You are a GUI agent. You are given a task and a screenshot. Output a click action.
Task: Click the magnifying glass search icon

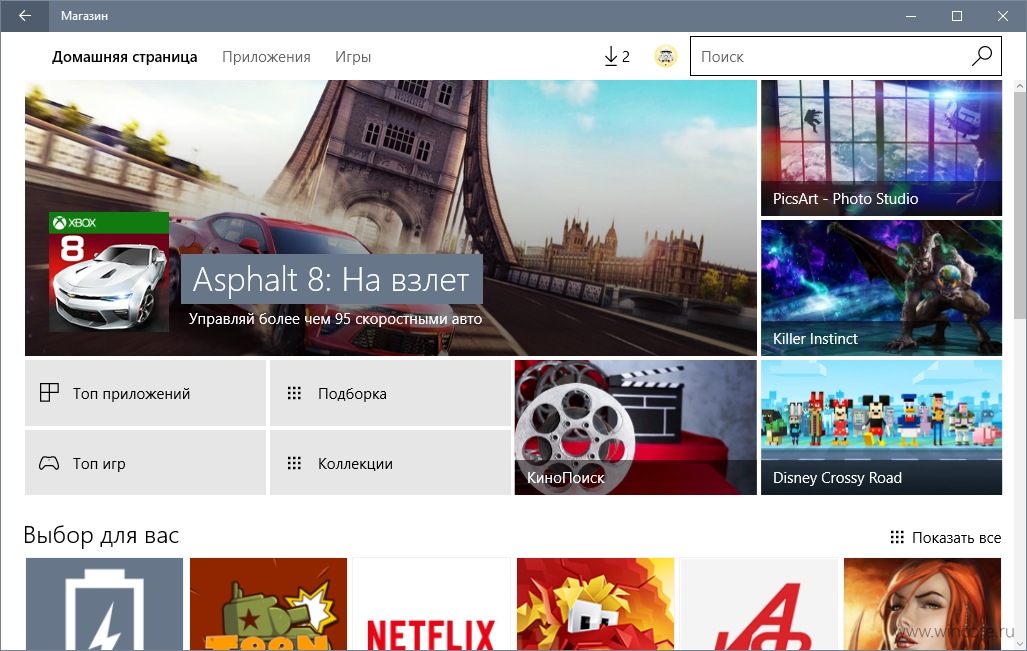981,56
